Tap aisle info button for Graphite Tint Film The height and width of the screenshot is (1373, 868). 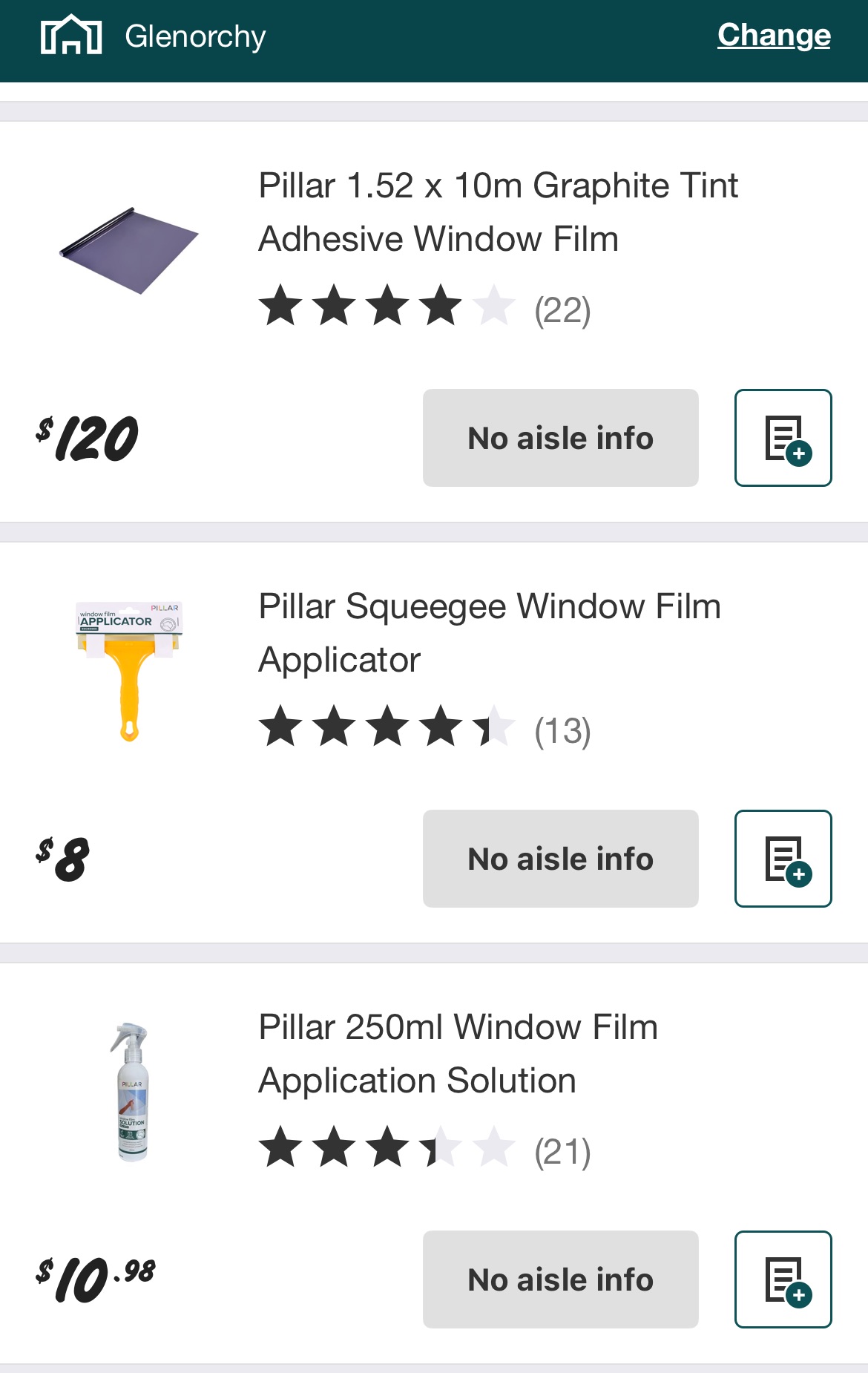[560, 438]
